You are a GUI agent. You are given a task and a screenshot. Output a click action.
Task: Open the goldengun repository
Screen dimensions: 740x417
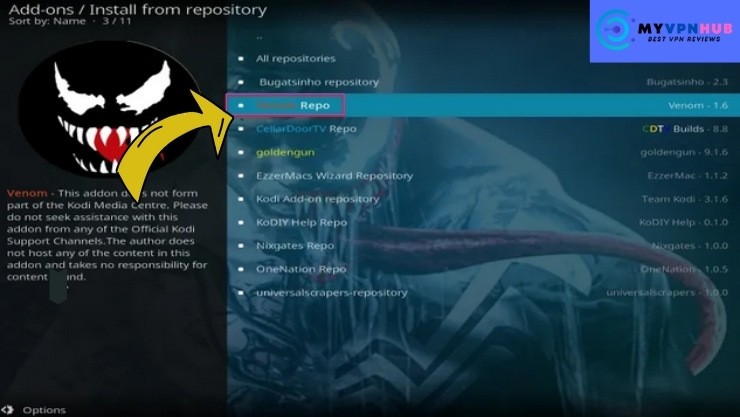(x=481, y=152)
